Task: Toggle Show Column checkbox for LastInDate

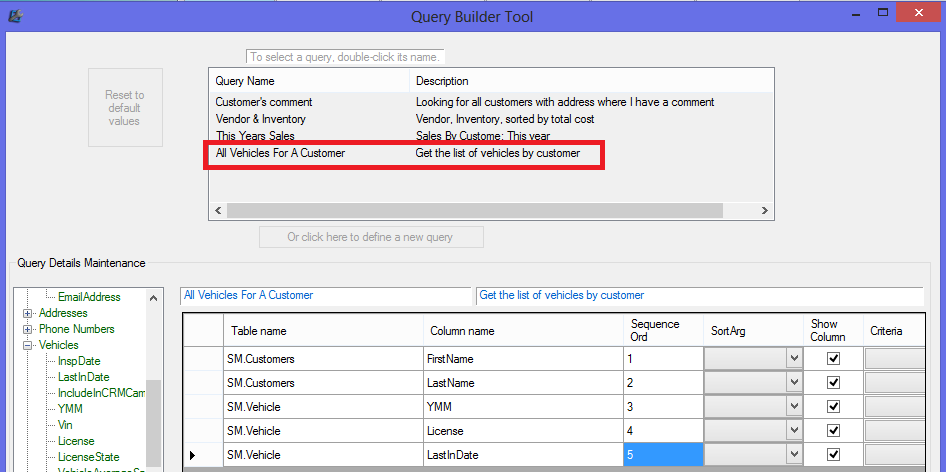Action: (x=833, y=455)
